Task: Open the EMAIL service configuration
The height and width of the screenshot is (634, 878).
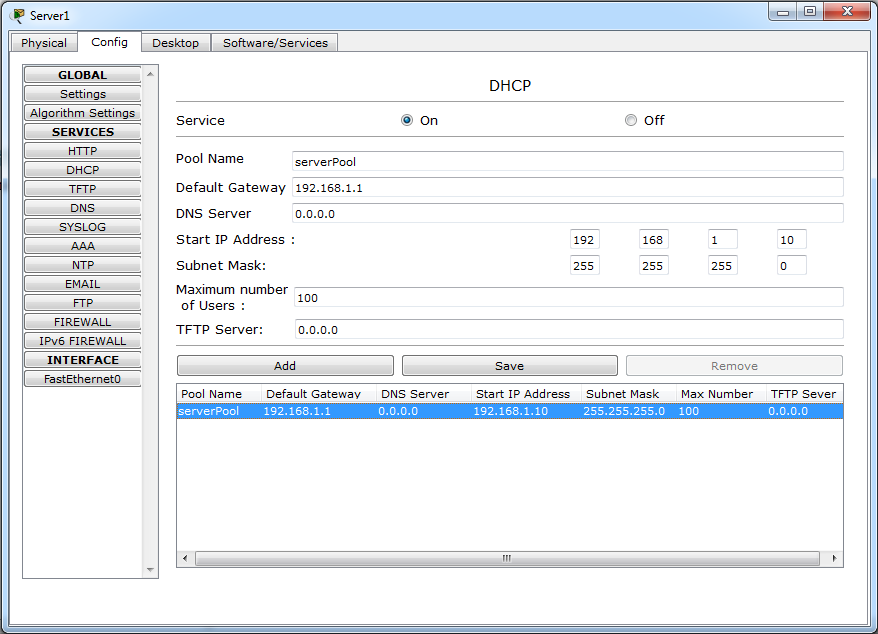Action: 82,283
